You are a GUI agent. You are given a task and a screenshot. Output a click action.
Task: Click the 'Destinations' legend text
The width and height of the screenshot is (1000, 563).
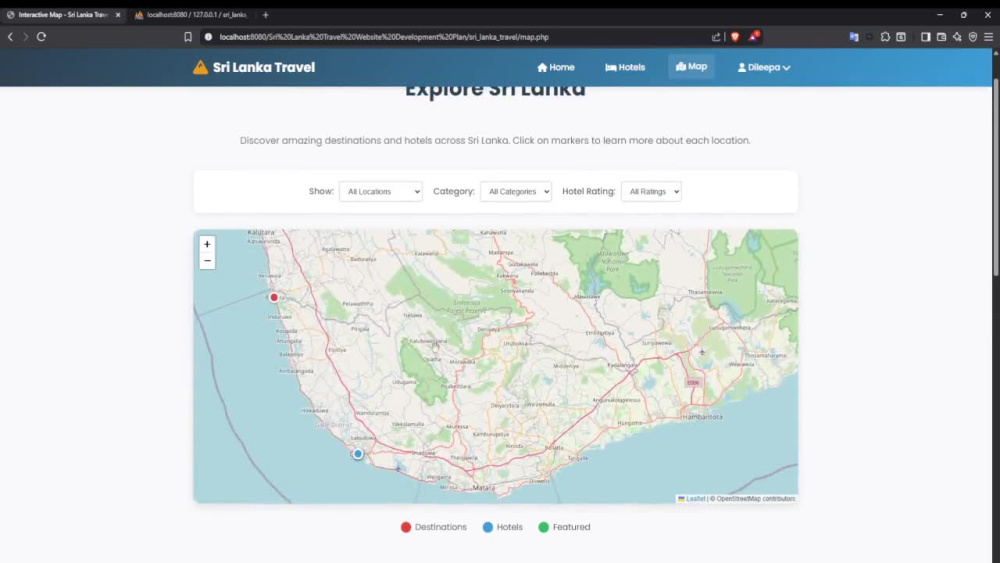pyautogui.click(x=441, y=527)
